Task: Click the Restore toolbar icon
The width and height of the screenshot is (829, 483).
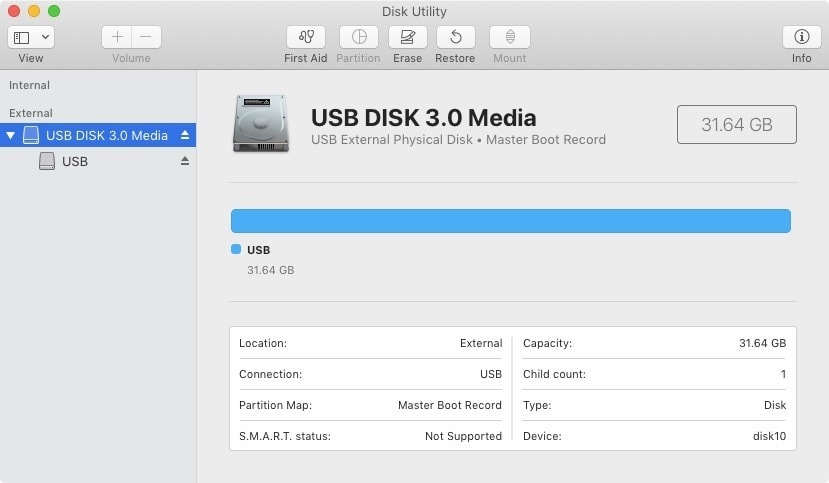Action: pos(455,37)
